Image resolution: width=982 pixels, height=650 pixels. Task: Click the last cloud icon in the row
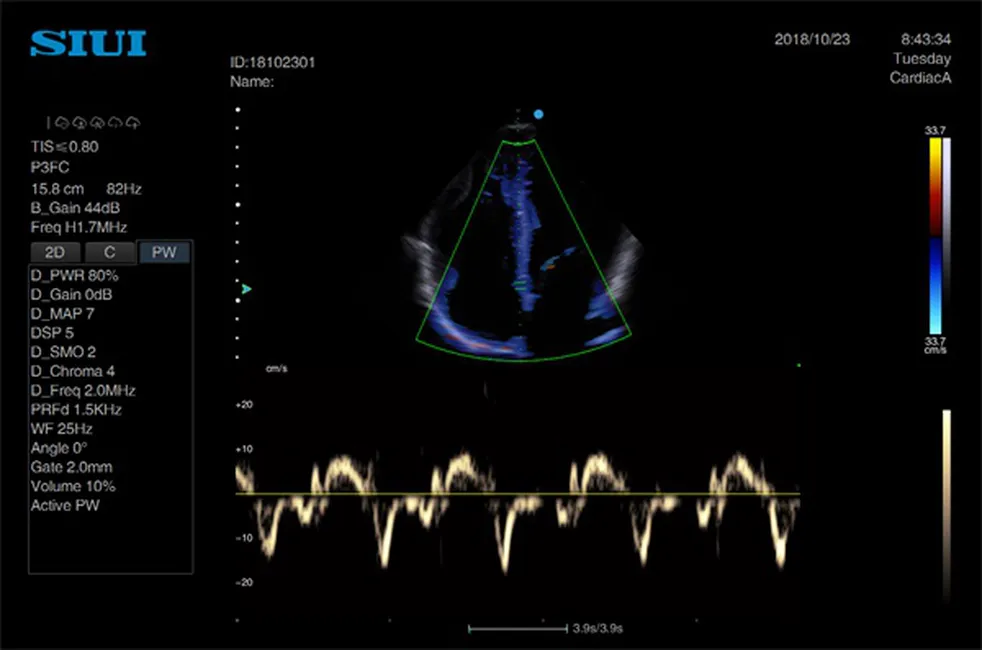click(133, 123)
